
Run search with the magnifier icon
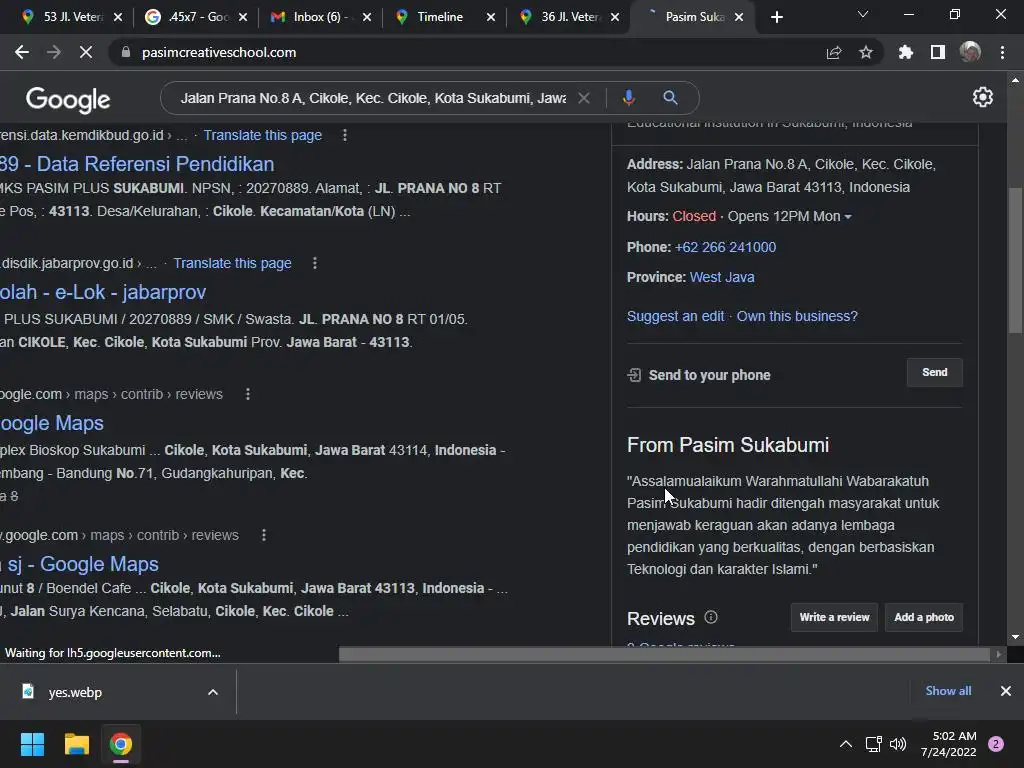[670, 98]
